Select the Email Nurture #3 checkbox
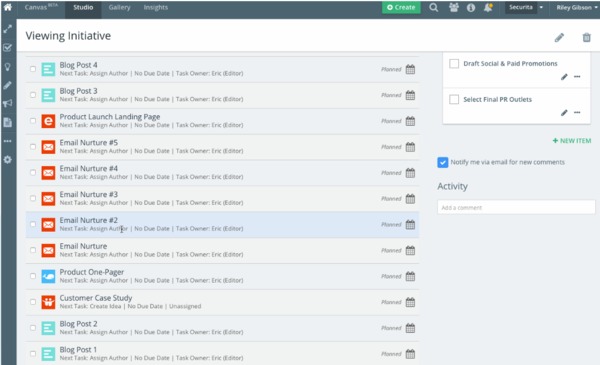 pos(33,198)
